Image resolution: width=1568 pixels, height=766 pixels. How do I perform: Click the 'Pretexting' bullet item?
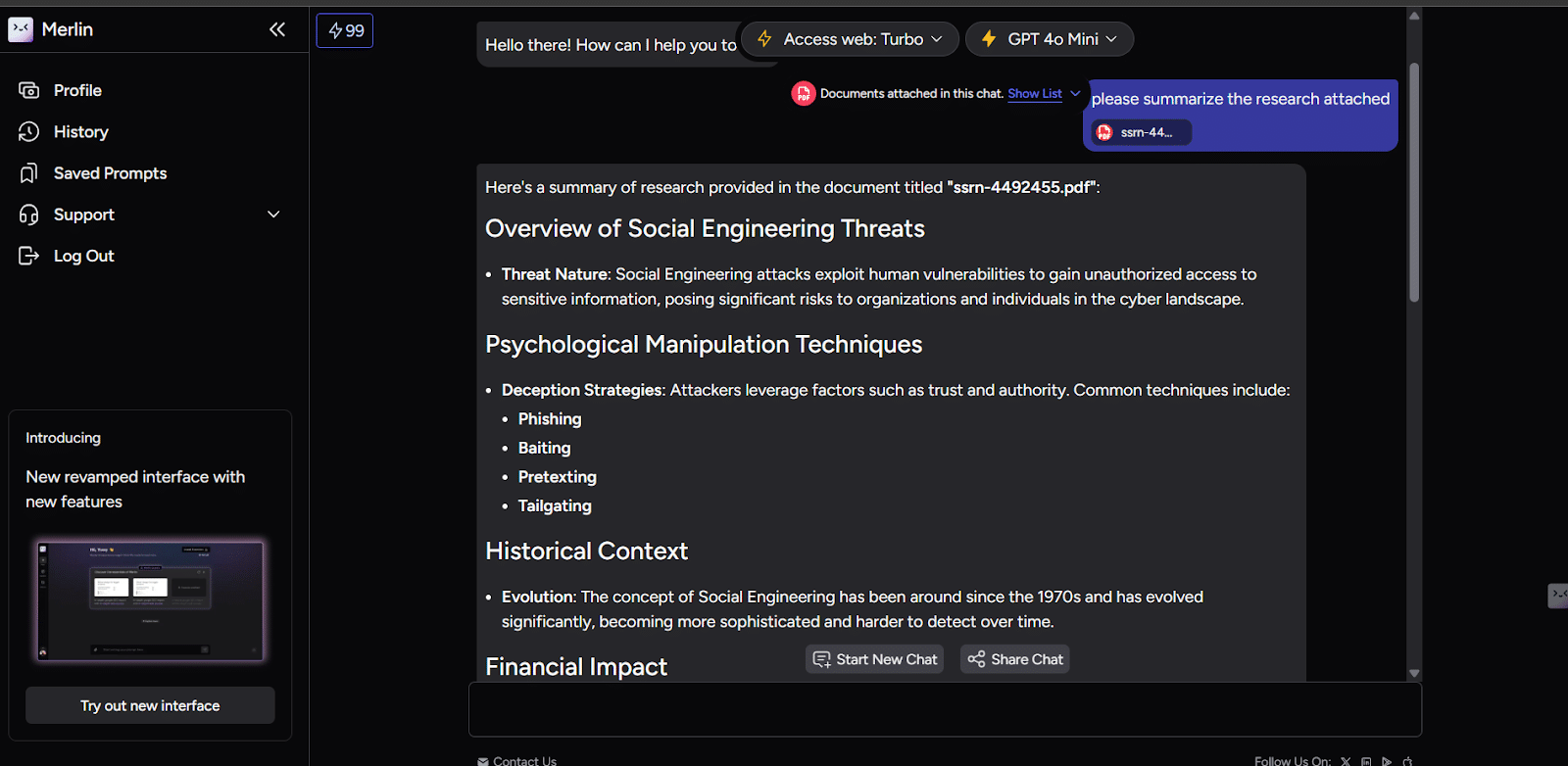557,477
